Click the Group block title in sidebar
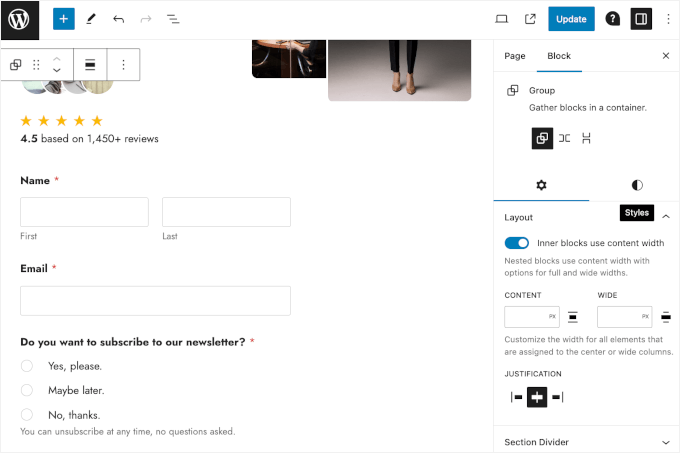The image size is (680, 453). click(542, 90)
